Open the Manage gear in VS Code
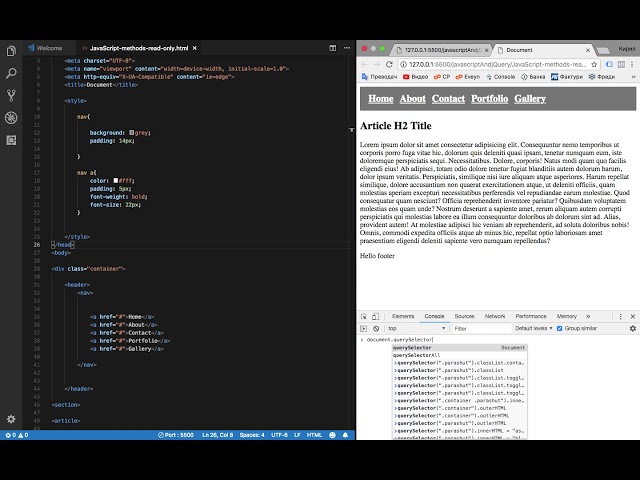Image resolution: width=640 pixels, height=480 pixels. pyautogui.click(x=11, y=419)
